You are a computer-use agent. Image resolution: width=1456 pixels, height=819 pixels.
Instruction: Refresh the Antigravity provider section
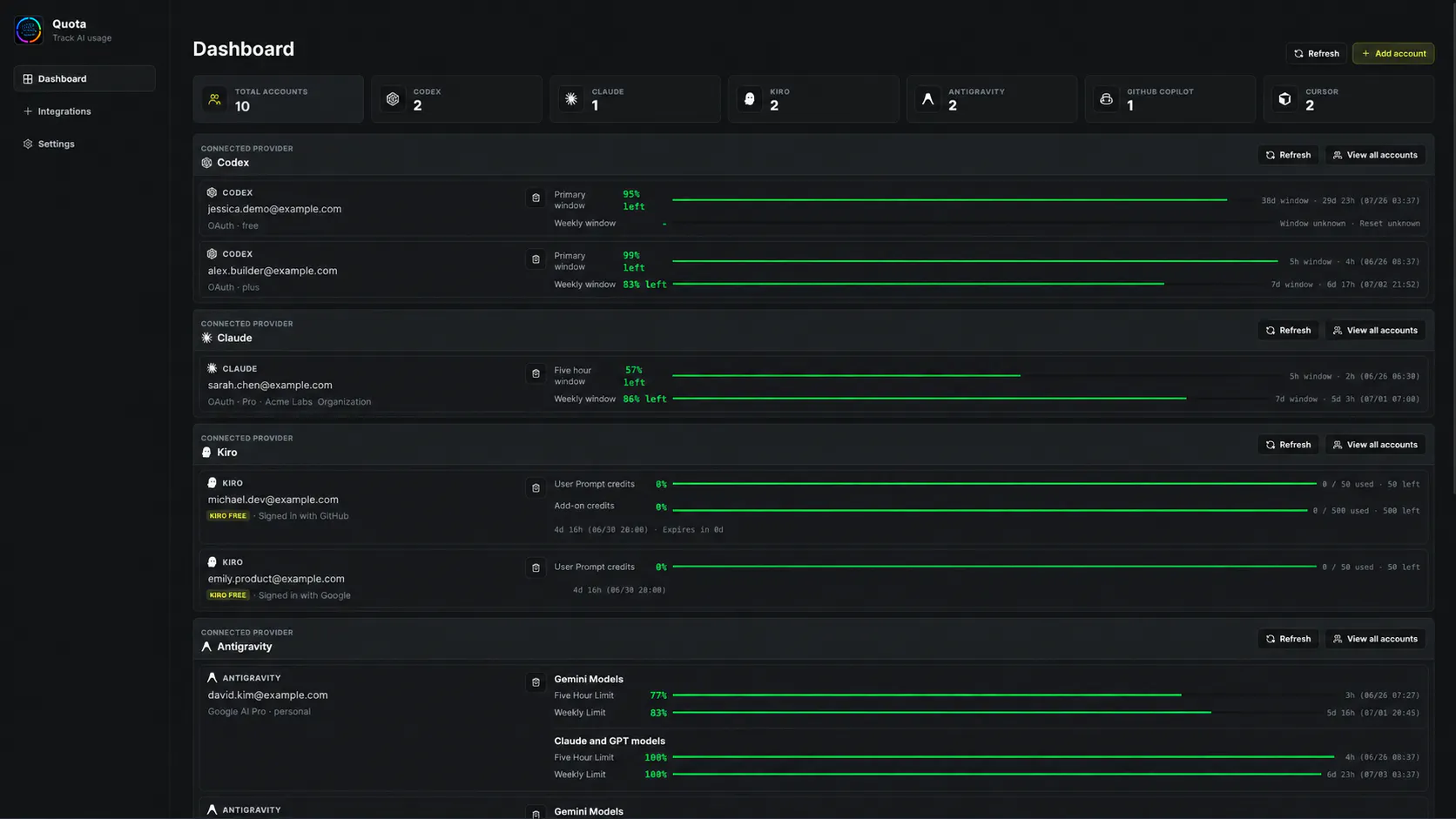[x=1288, y=639]
